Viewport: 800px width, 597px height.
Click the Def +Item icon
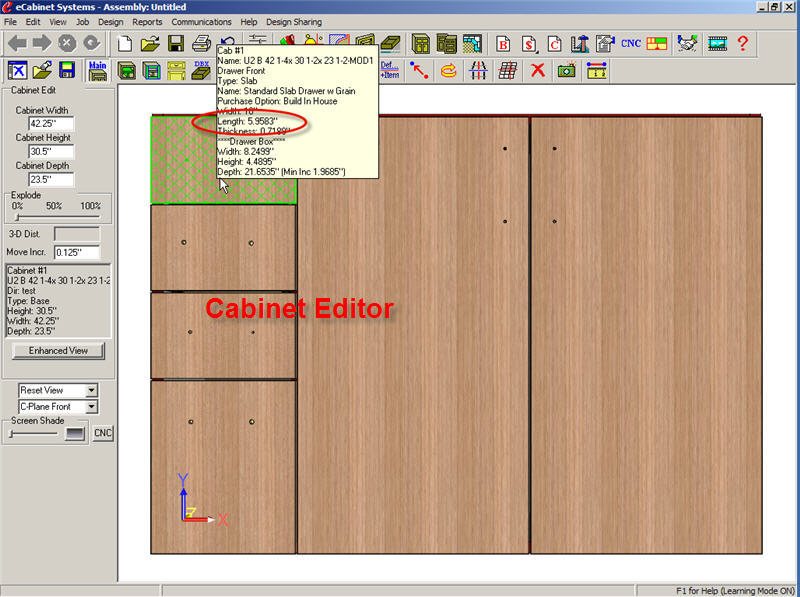[x=390, y=70]
